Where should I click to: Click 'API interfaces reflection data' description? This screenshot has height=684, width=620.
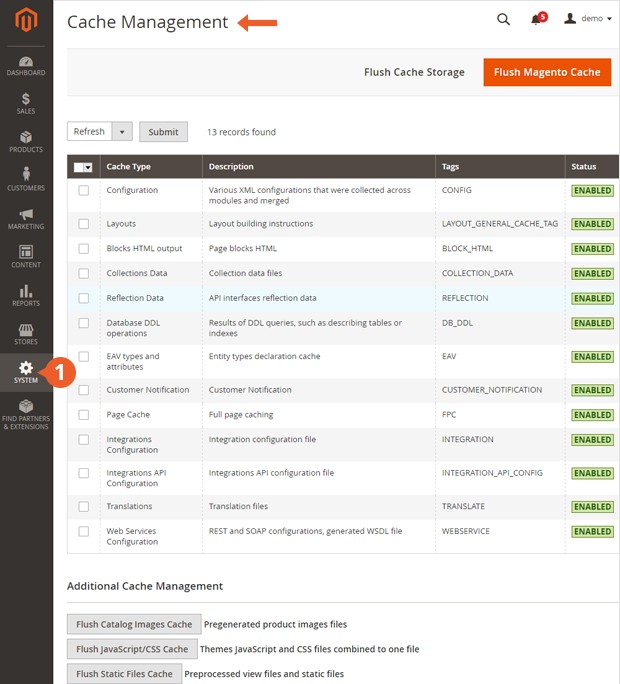263,298
